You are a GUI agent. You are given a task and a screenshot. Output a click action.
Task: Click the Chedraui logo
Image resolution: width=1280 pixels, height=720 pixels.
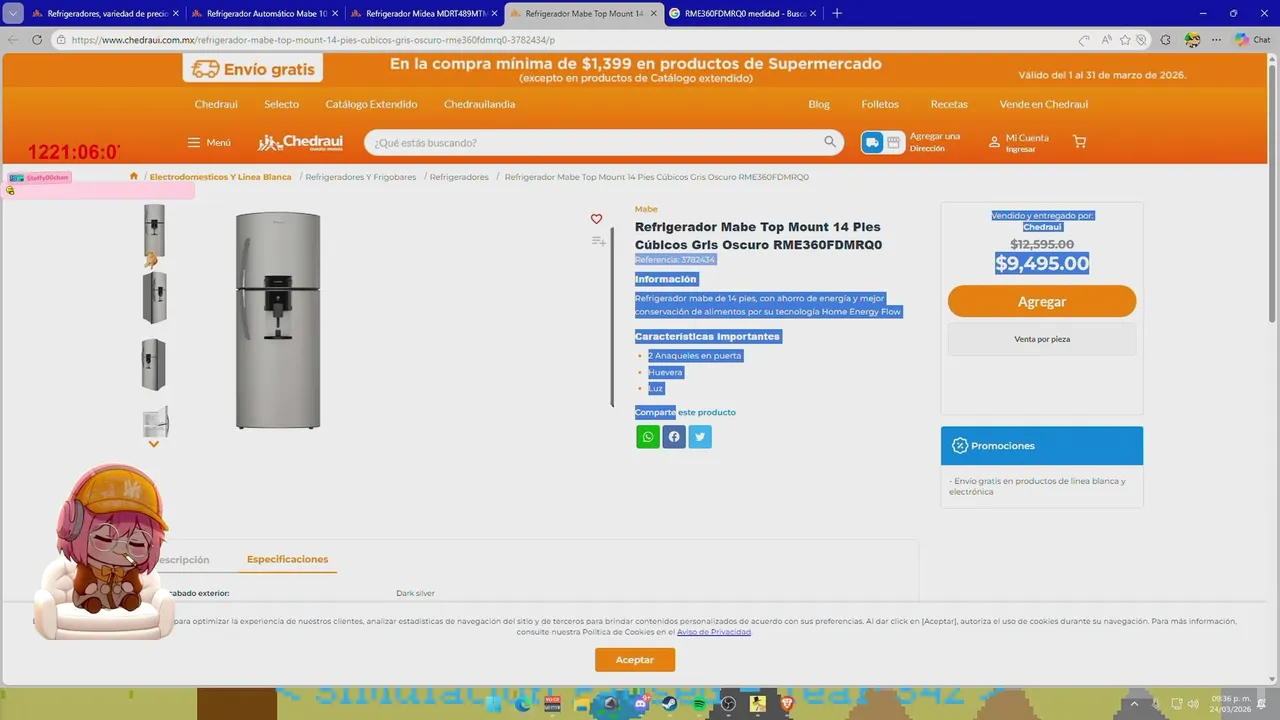[300, 142]
